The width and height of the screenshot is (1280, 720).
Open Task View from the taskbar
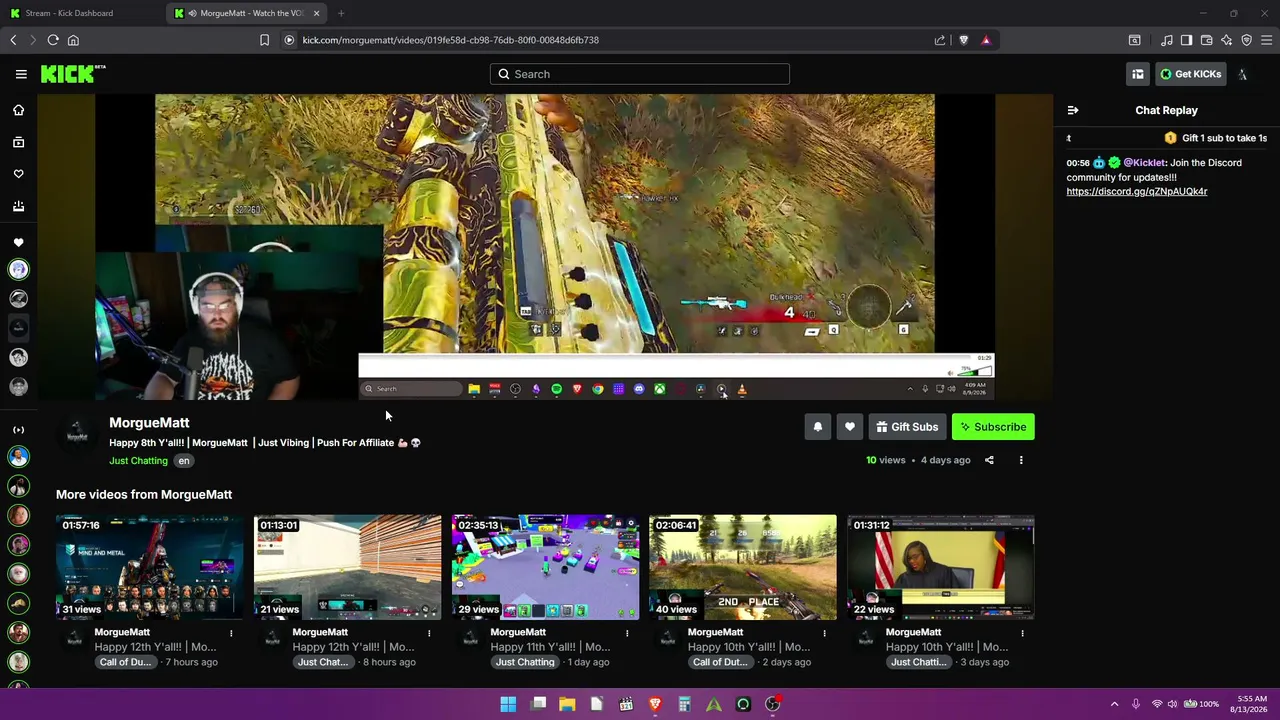[x=538, y=704]
